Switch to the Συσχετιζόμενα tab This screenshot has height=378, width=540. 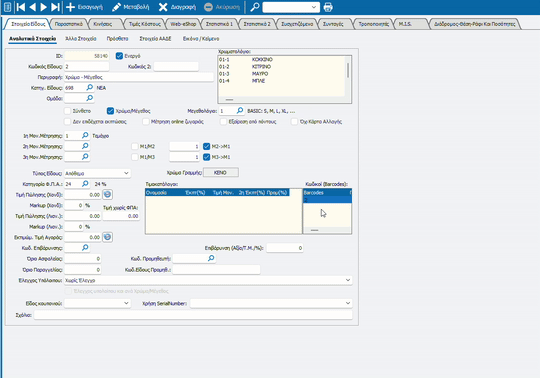(x=297, y=24)
